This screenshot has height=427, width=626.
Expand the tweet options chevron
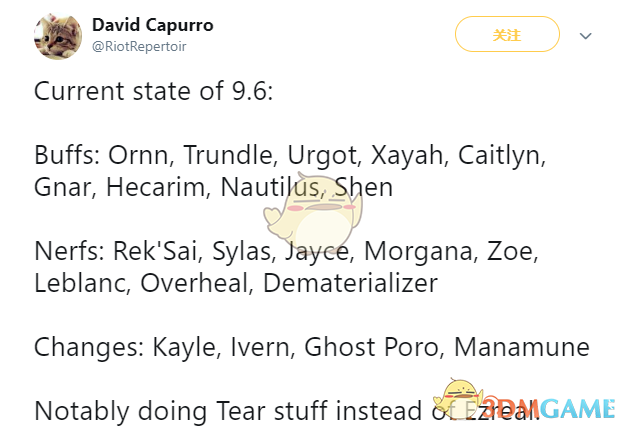[x=586, y=36]
